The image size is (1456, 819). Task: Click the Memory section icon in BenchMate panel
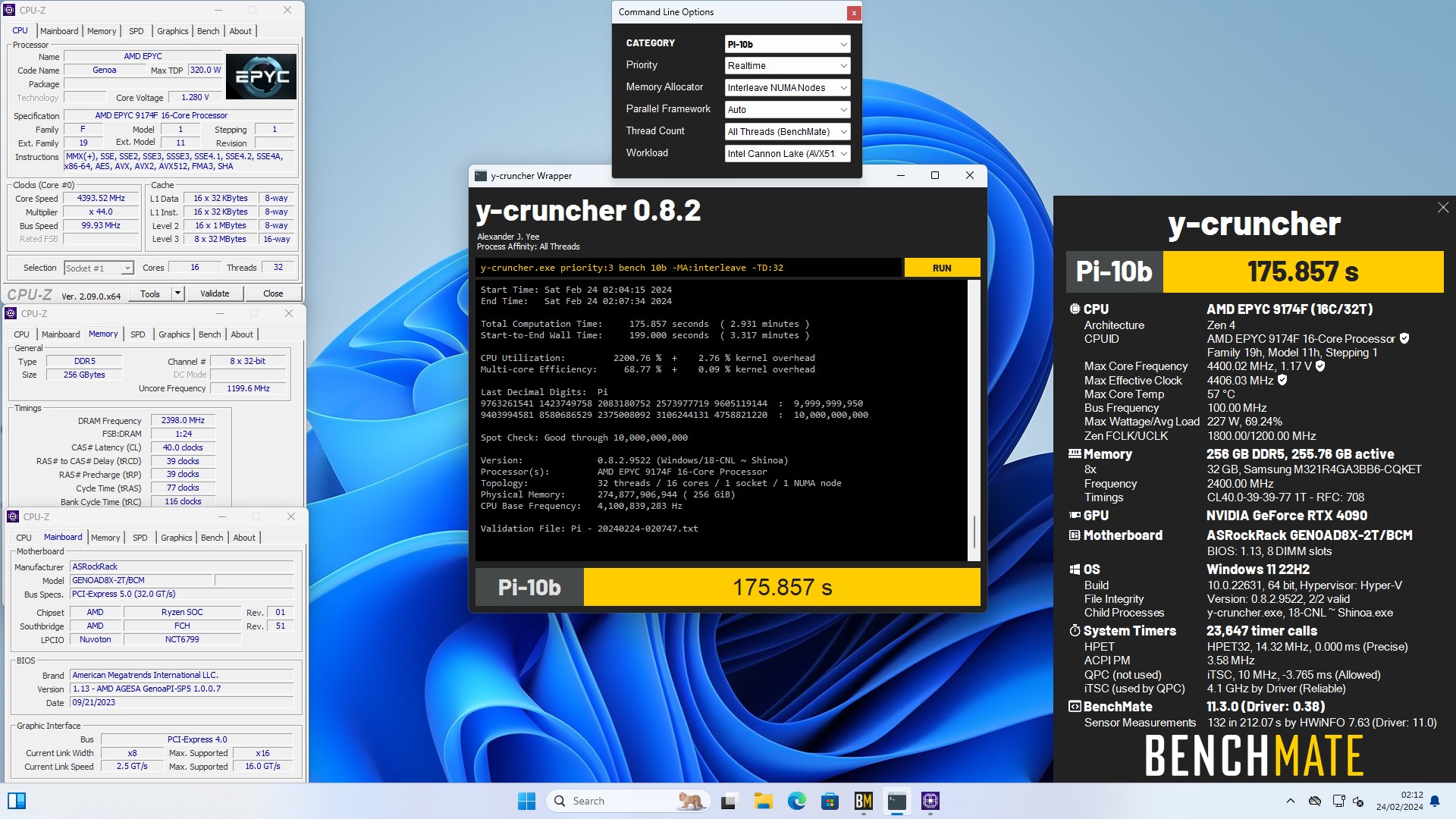click(1075, 454)
